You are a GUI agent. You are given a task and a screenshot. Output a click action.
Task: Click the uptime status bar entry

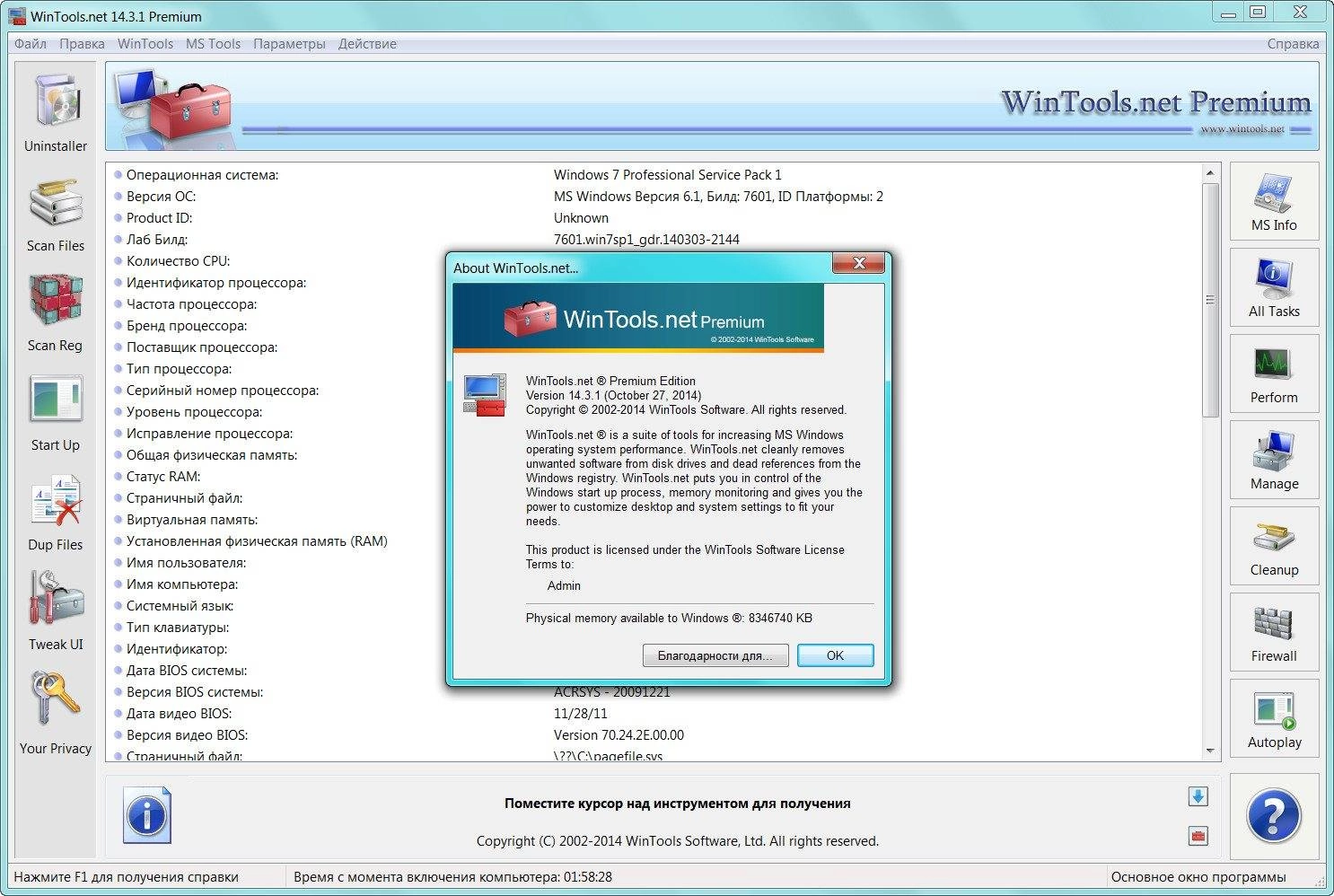tap(452, 877)
